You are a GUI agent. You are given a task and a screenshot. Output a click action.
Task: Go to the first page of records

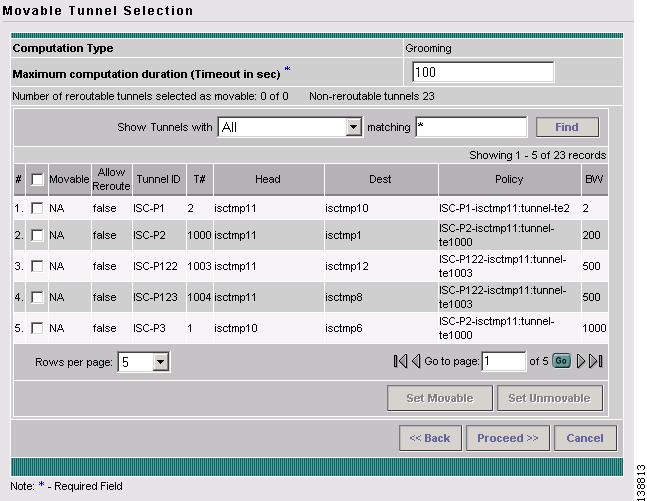point(400,362)
